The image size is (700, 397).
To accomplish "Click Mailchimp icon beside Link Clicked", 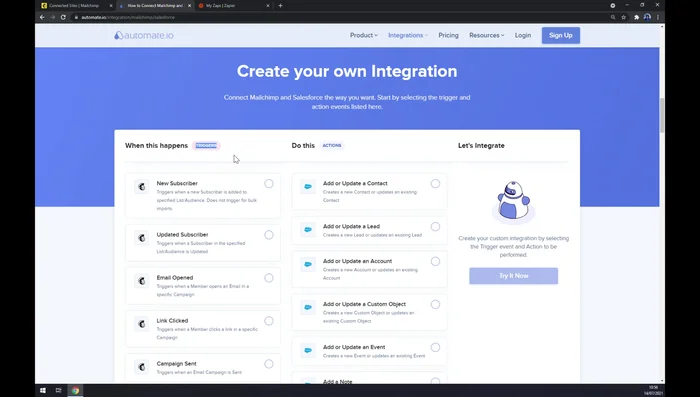I will pos(142,324).
